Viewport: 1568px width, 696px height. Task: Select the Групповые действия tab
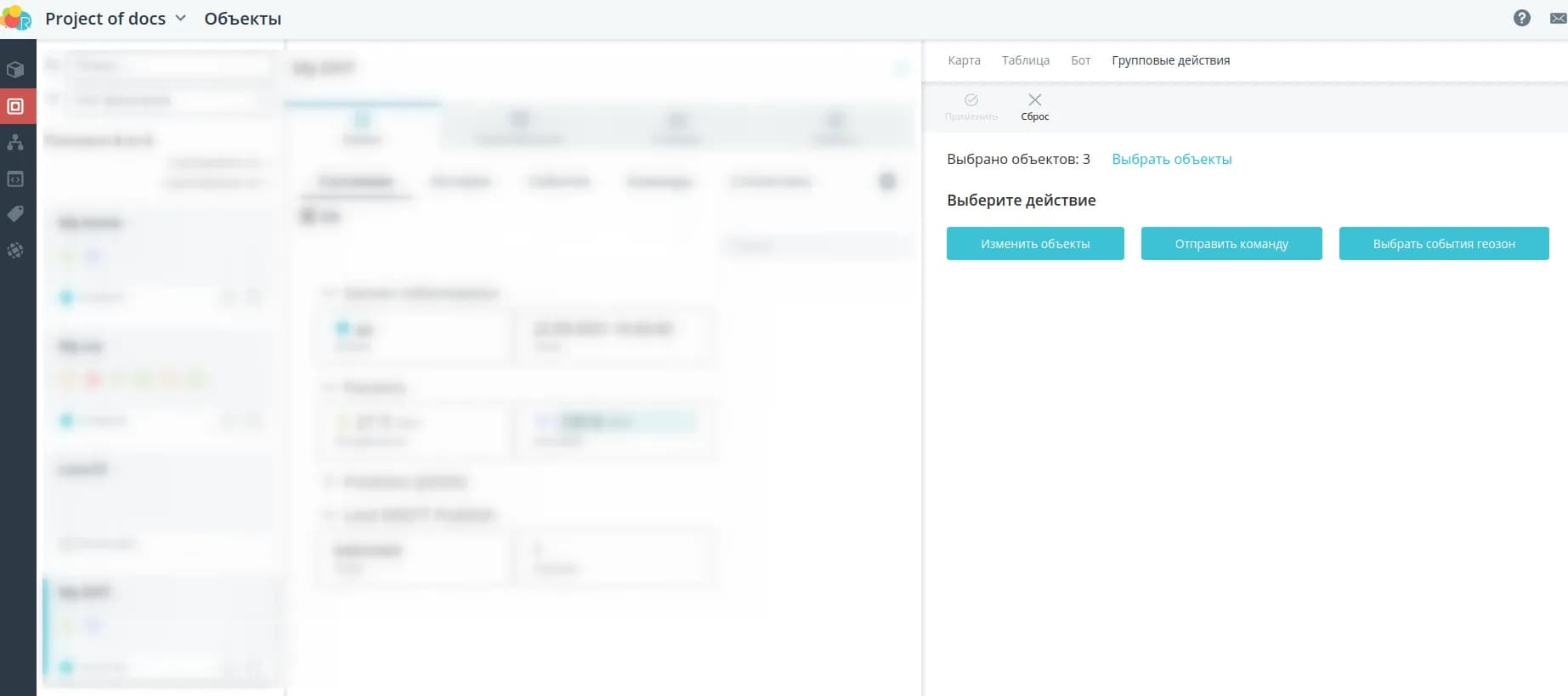[1170, 60]
